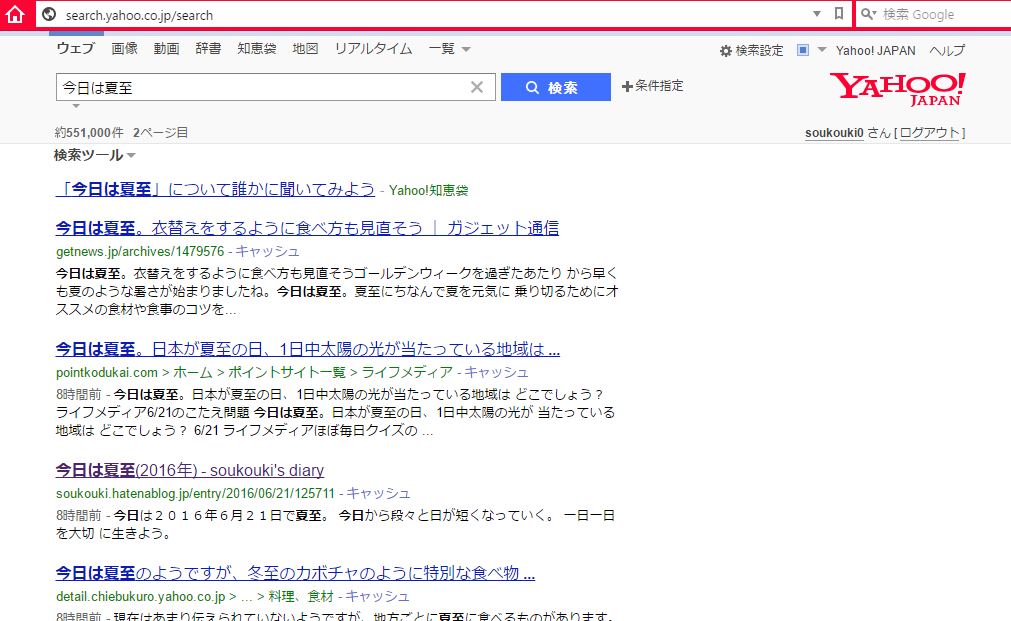The height and width of the screenshot is (621, 1011).
Task: Open 冬至のカボチャのように result title
Action: (295, 573)
